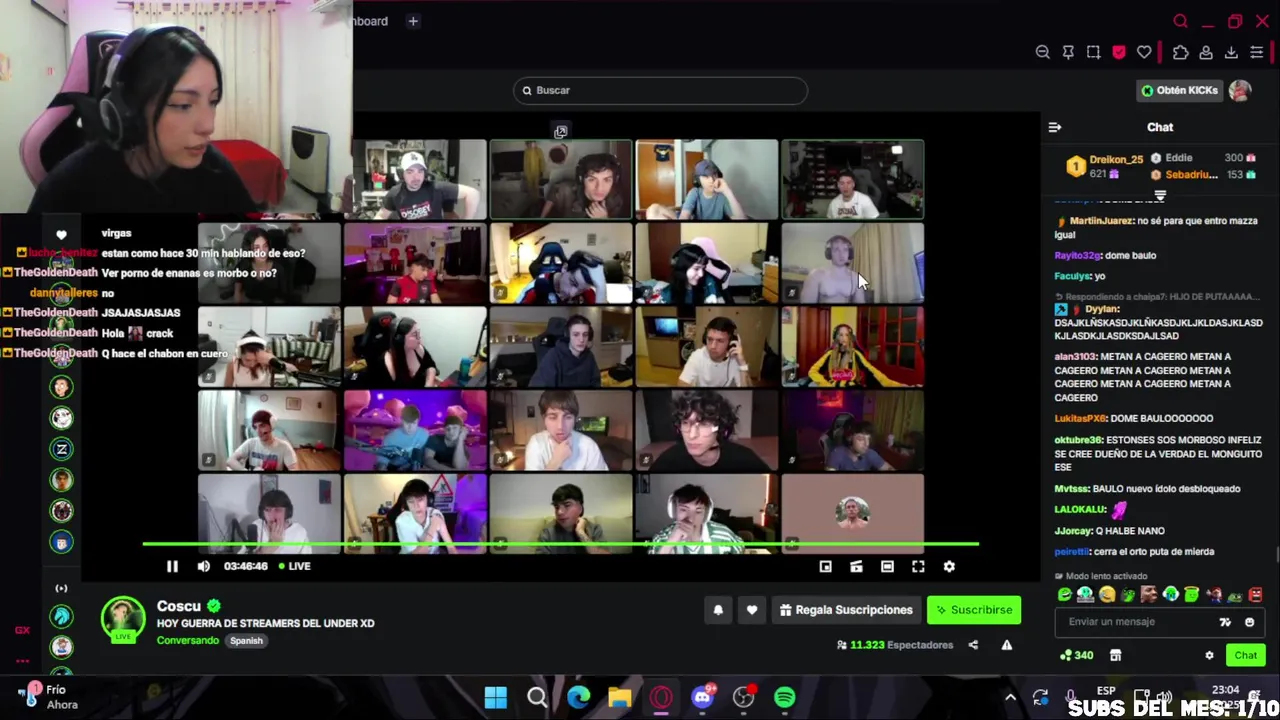Open Opera easy setup sliders menu

tap(1257, 53)
